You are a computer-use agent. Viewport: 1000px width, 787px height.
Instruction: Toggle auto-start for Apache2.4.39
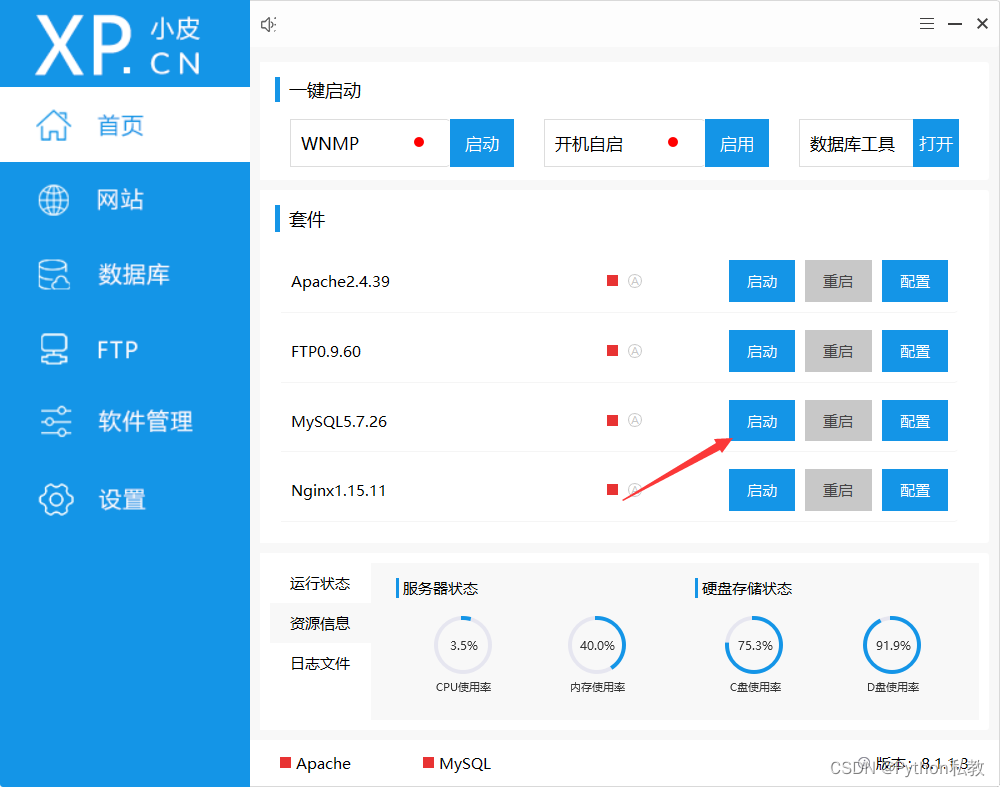pos(635,281)
